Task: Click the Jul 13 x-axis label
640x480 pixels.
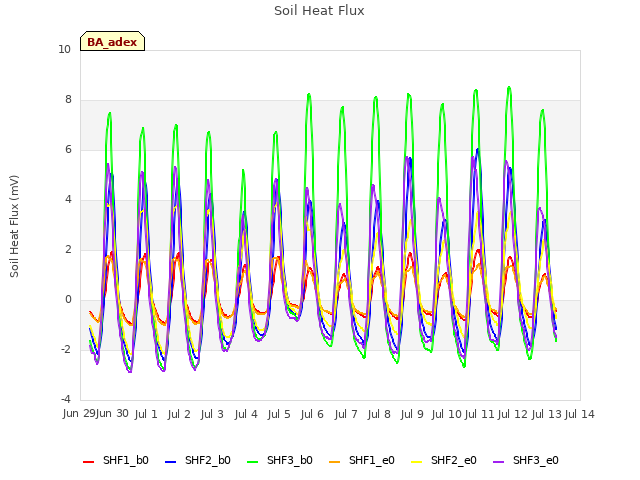Action: (547, 414)
